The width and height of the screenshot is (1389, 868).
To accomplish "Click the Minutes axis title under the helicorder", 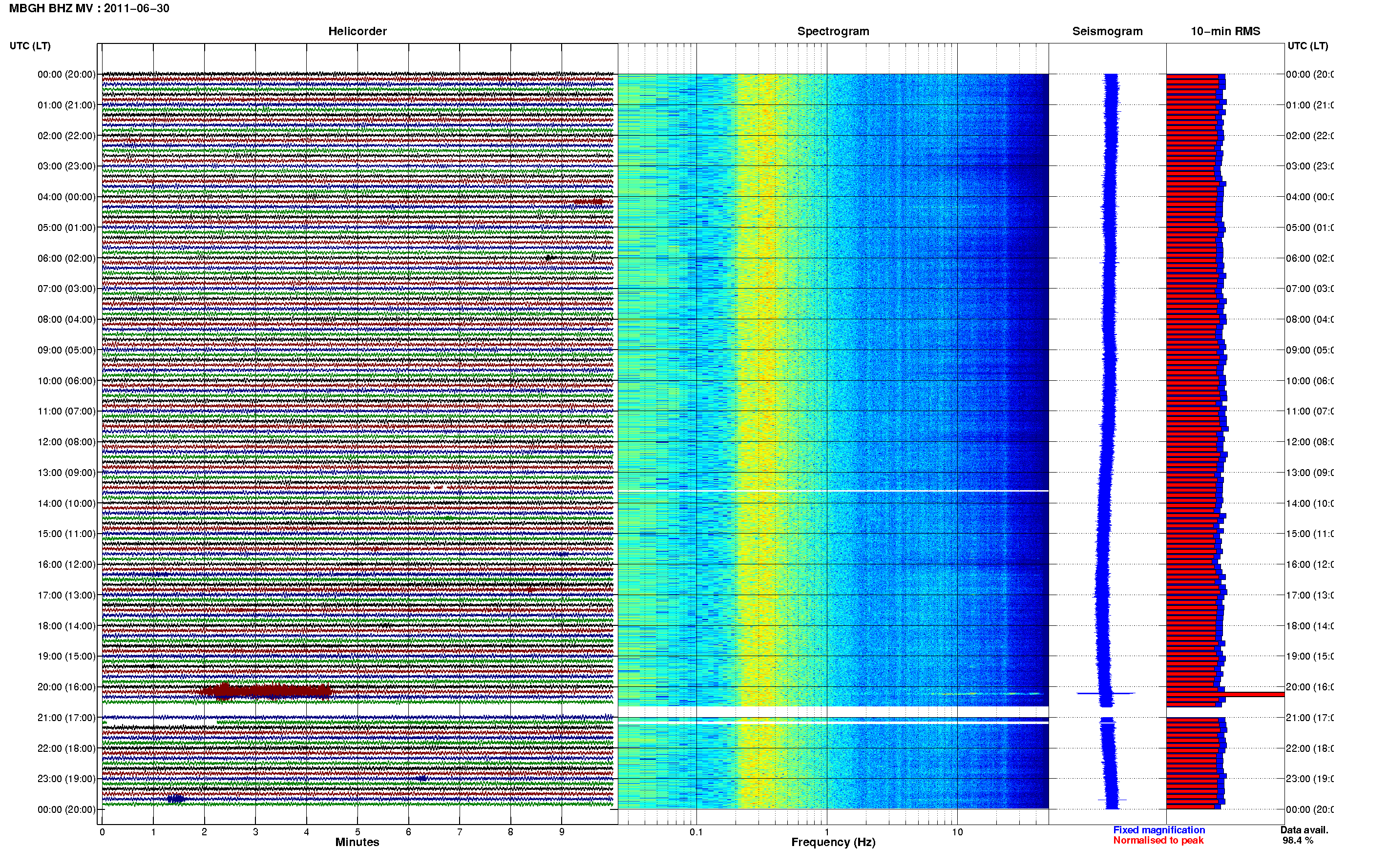I will [357, 842].
